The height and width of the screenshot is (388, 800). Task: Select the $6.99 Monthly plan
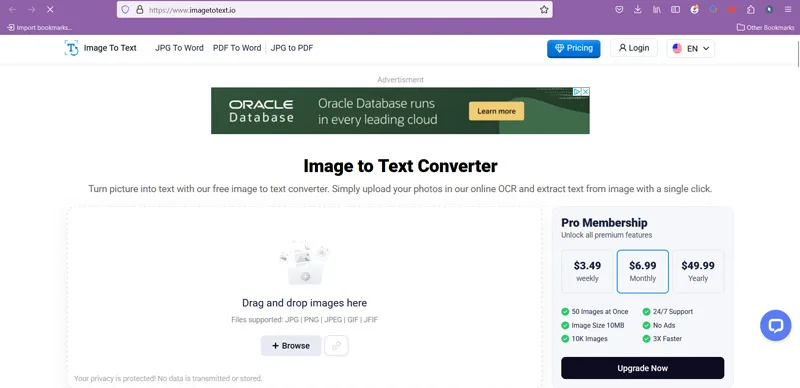(x=642, y=272)
